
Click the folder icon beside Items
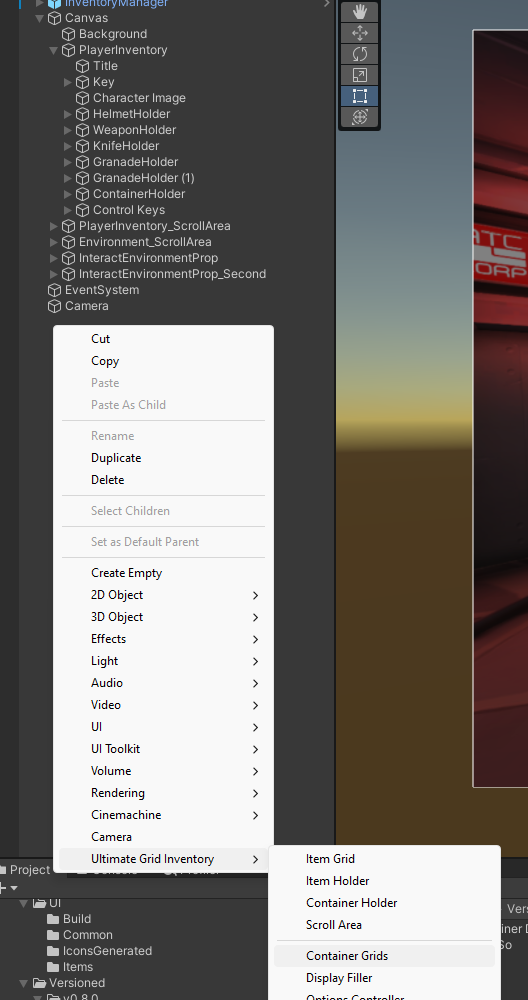click(x=54, y=967)
